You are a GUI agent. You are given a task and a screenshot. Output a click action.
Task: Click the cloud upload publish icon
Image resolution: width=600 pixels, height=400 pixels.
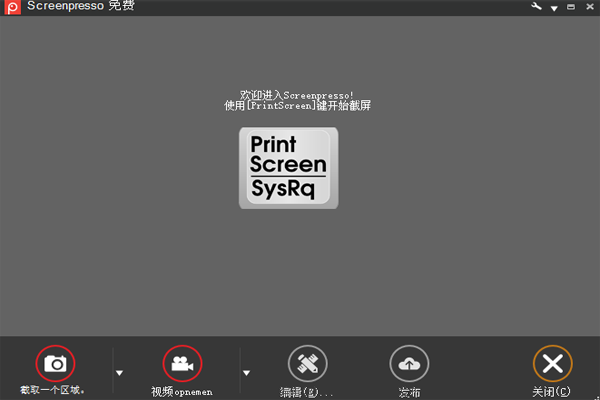409,362
